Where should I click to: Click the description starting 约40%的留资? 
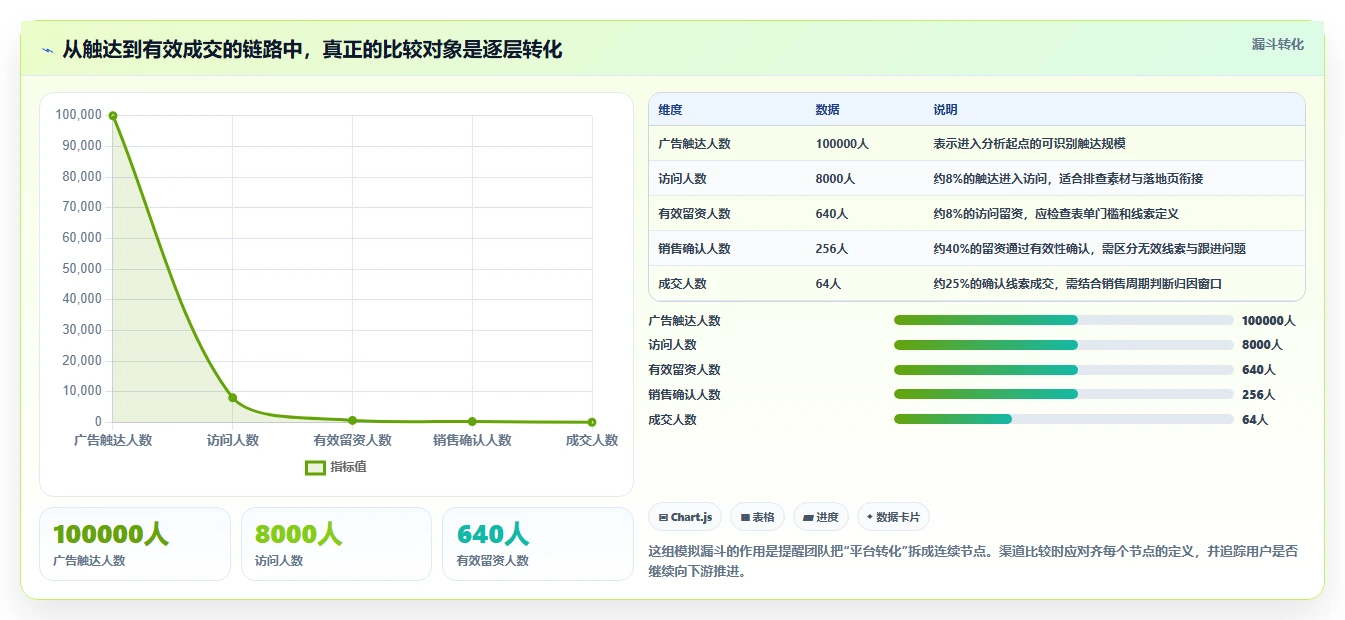pyautogui.click(x=1089, y=249)
